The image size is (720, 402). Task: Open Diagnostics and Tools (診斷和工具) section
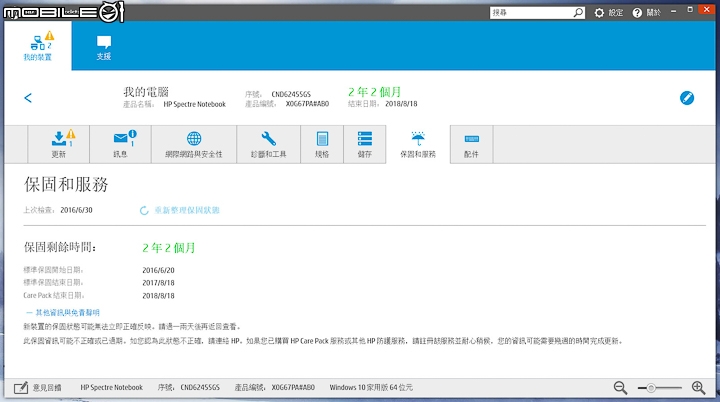coord(269,144)
